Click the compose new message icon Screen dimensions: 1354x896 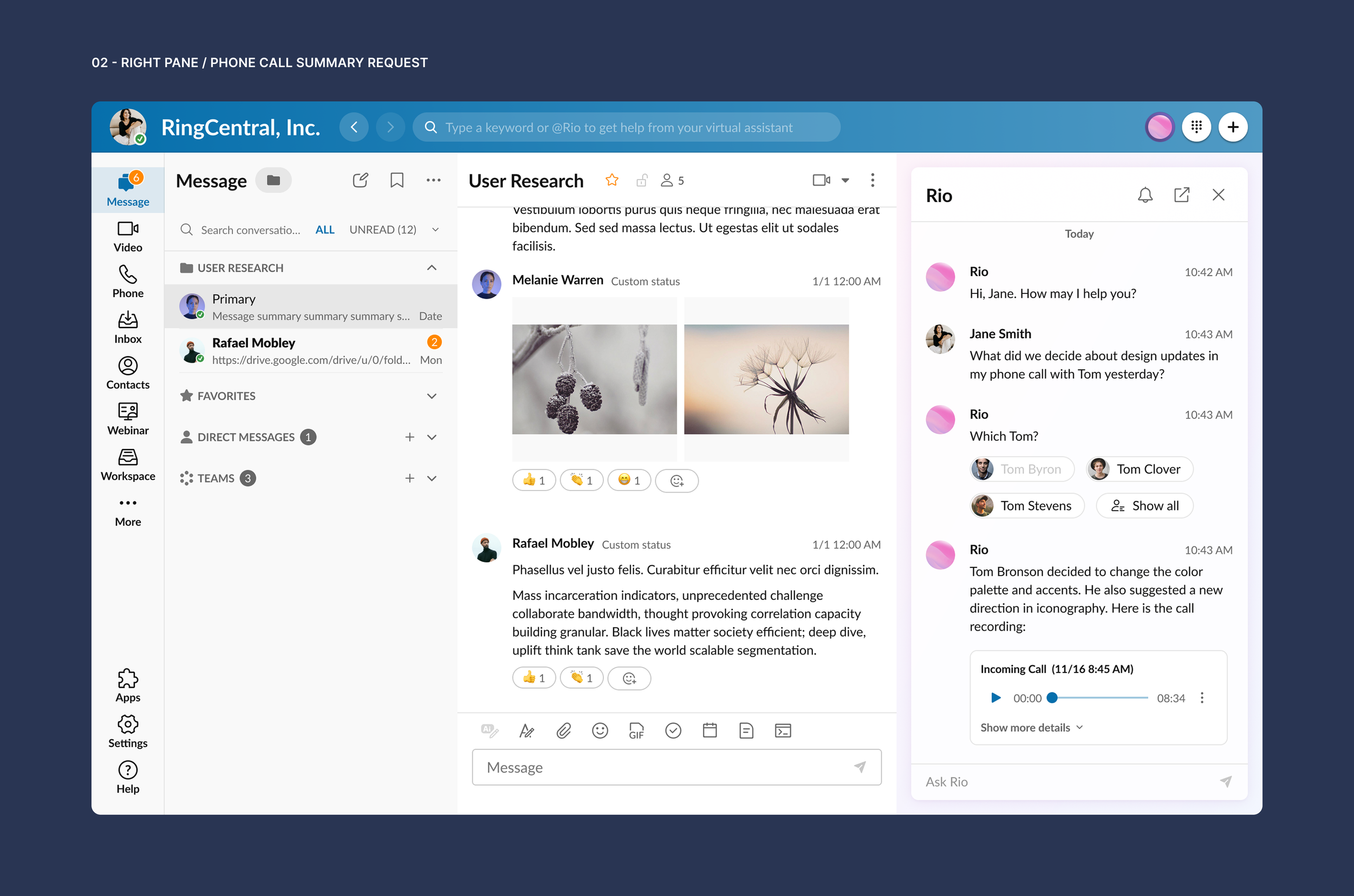pyautogui.click(x=360, y=181)
